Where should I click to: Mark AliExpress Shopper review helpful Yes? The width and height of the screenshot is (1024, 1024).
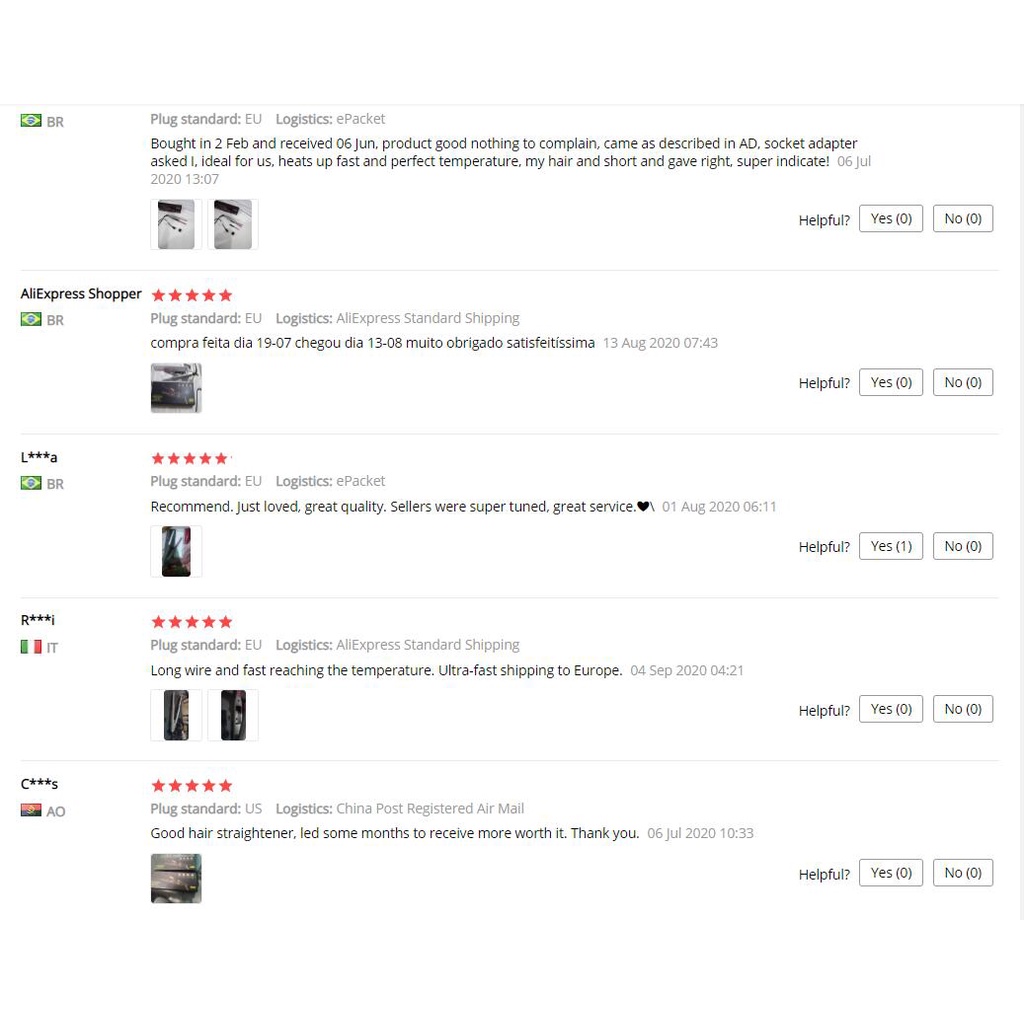[x=891, y=382]
